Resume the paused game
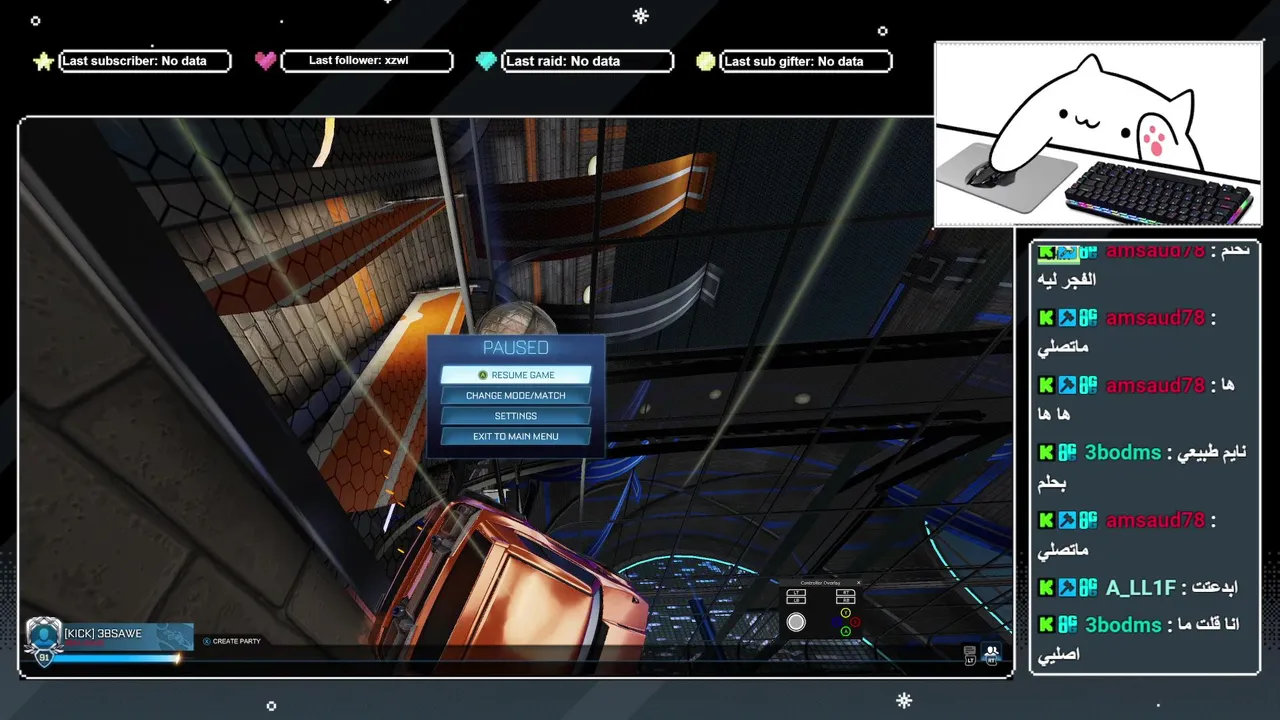The image size is (1280, 720). tap(516, 375)
